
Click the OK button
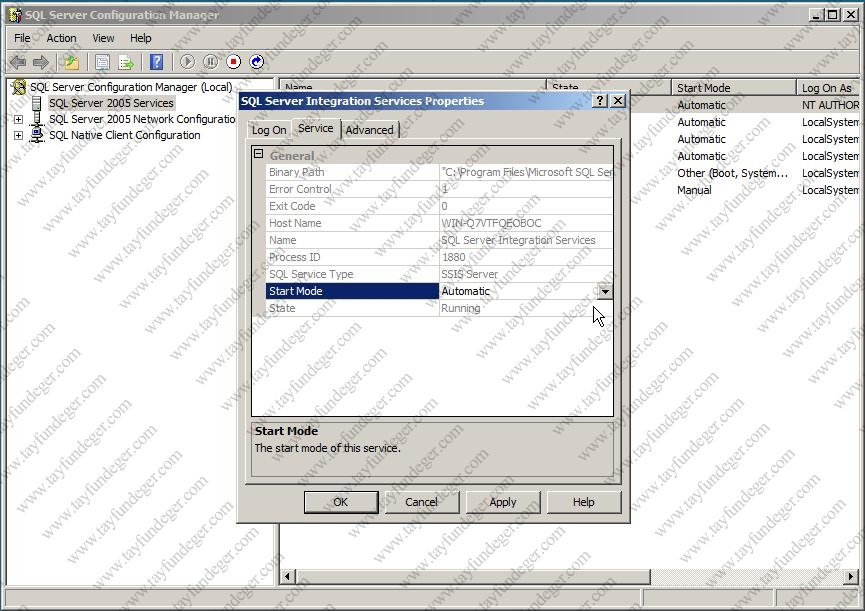click(x=341, y=502)
